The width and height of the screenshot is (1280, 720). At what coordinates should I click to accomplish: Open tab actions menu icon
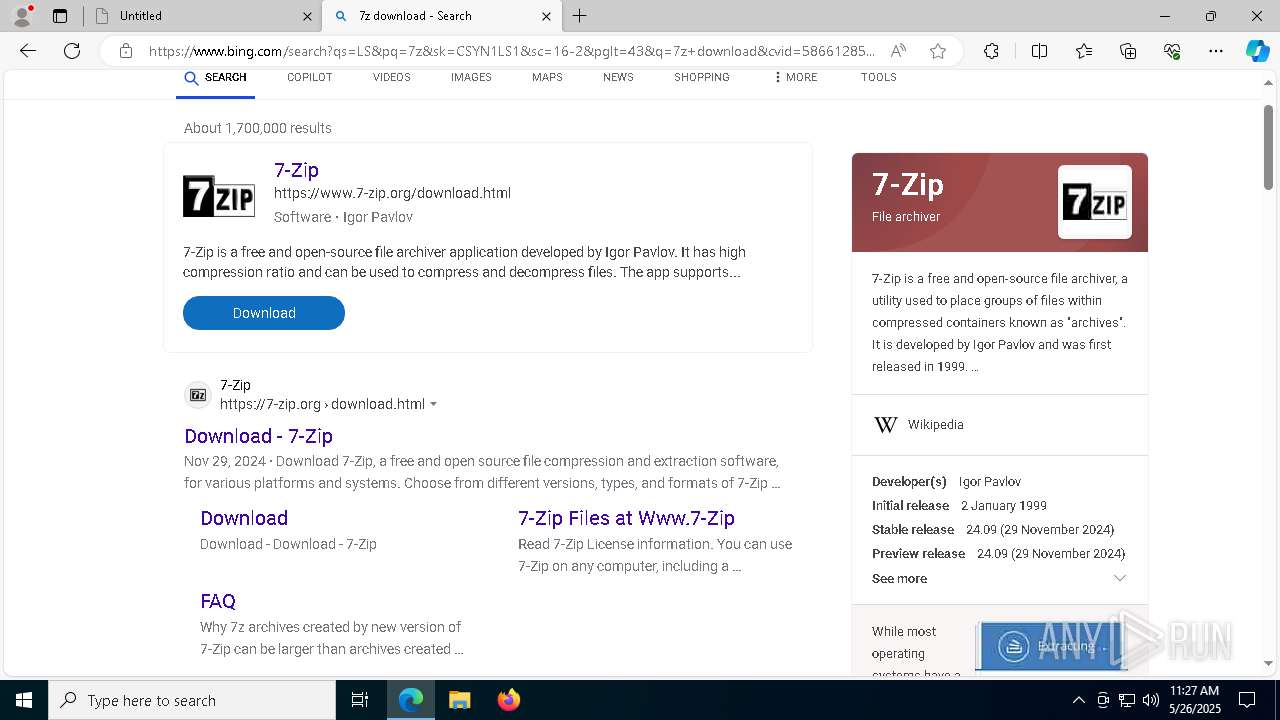pyautogui.click(x=60, y=16)
